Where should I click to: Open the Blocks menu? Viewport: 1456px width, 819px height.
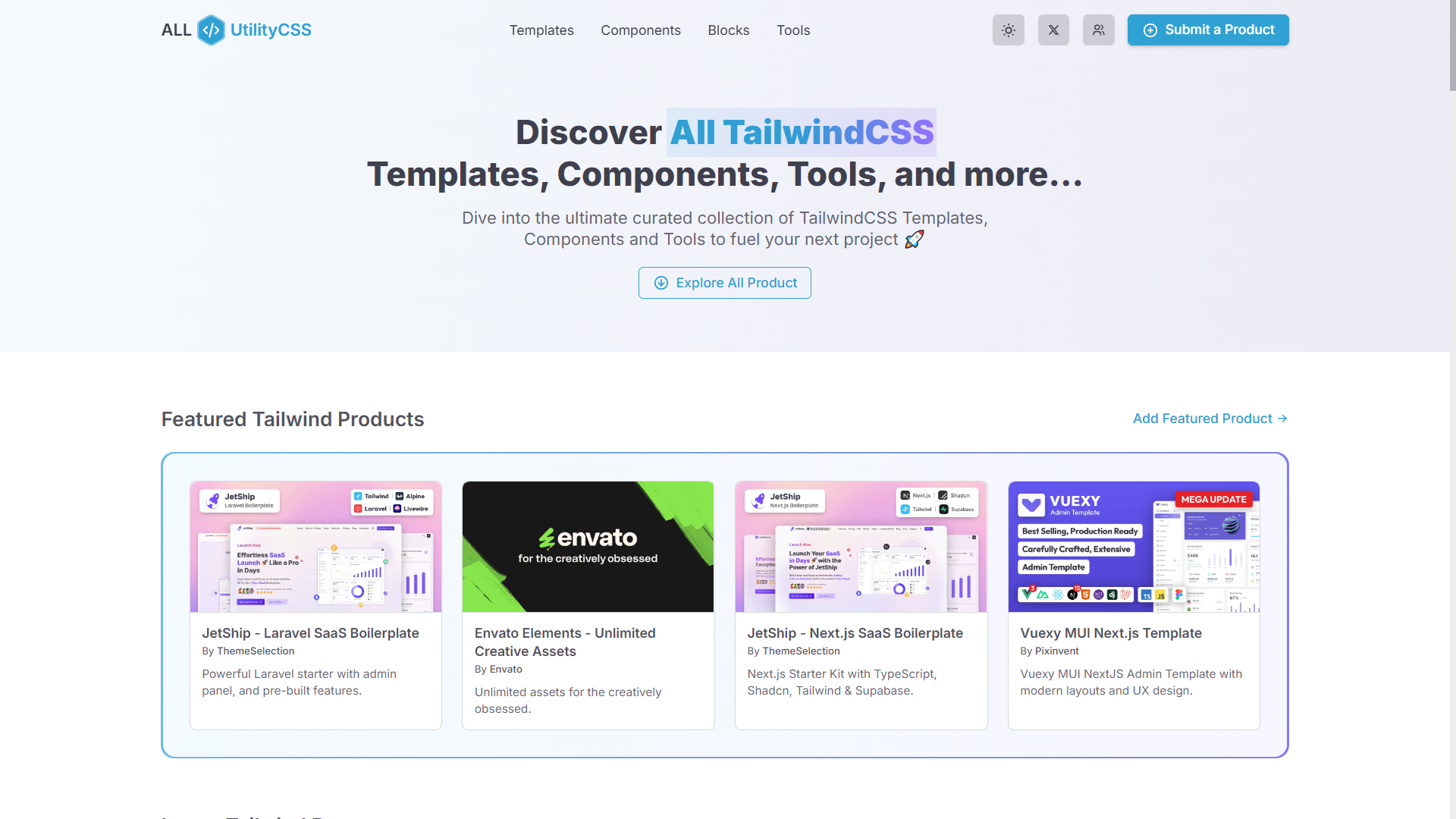click(729, 30)
